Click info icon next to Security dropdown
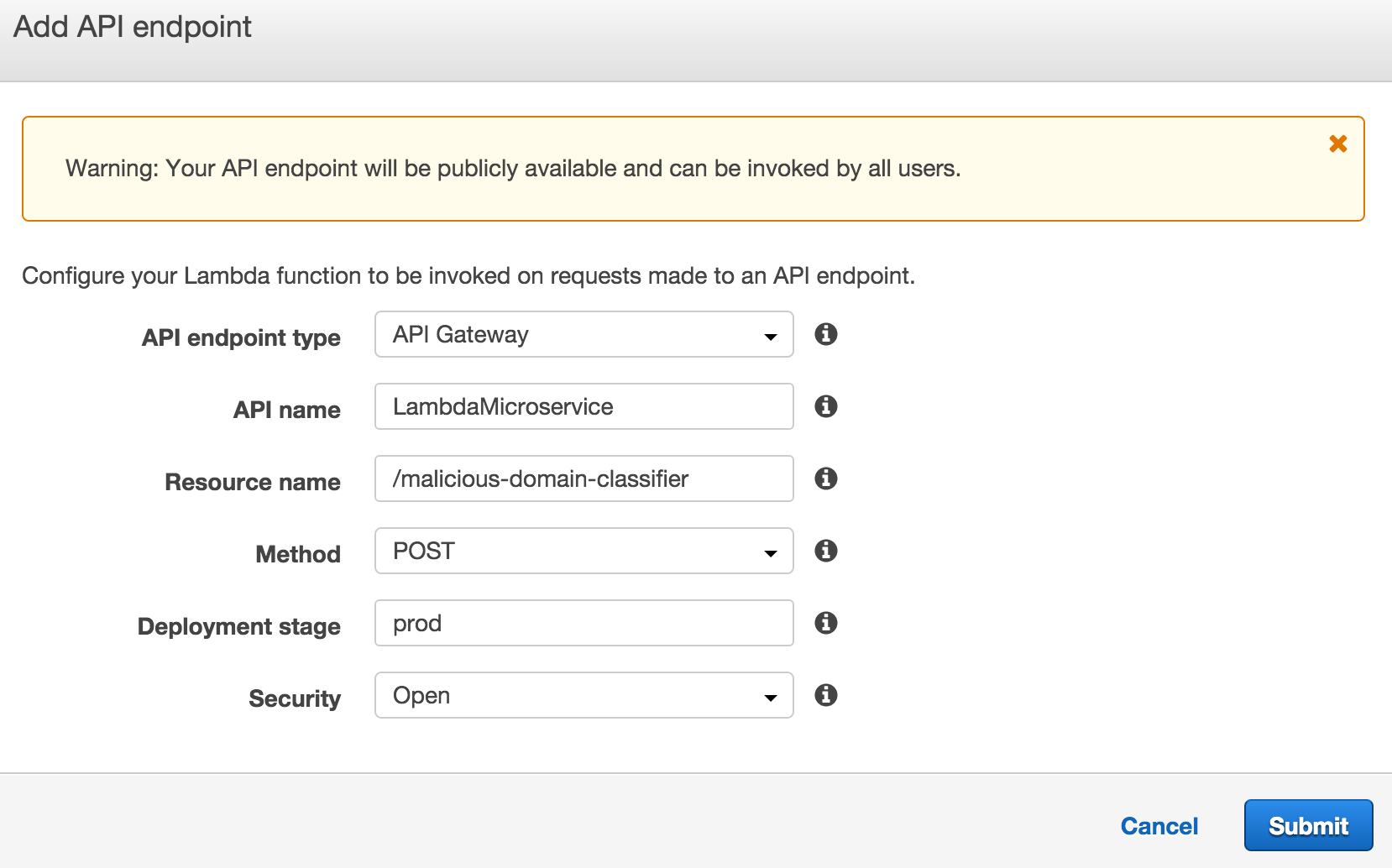 pyautogui.click(x=826, y=695)
